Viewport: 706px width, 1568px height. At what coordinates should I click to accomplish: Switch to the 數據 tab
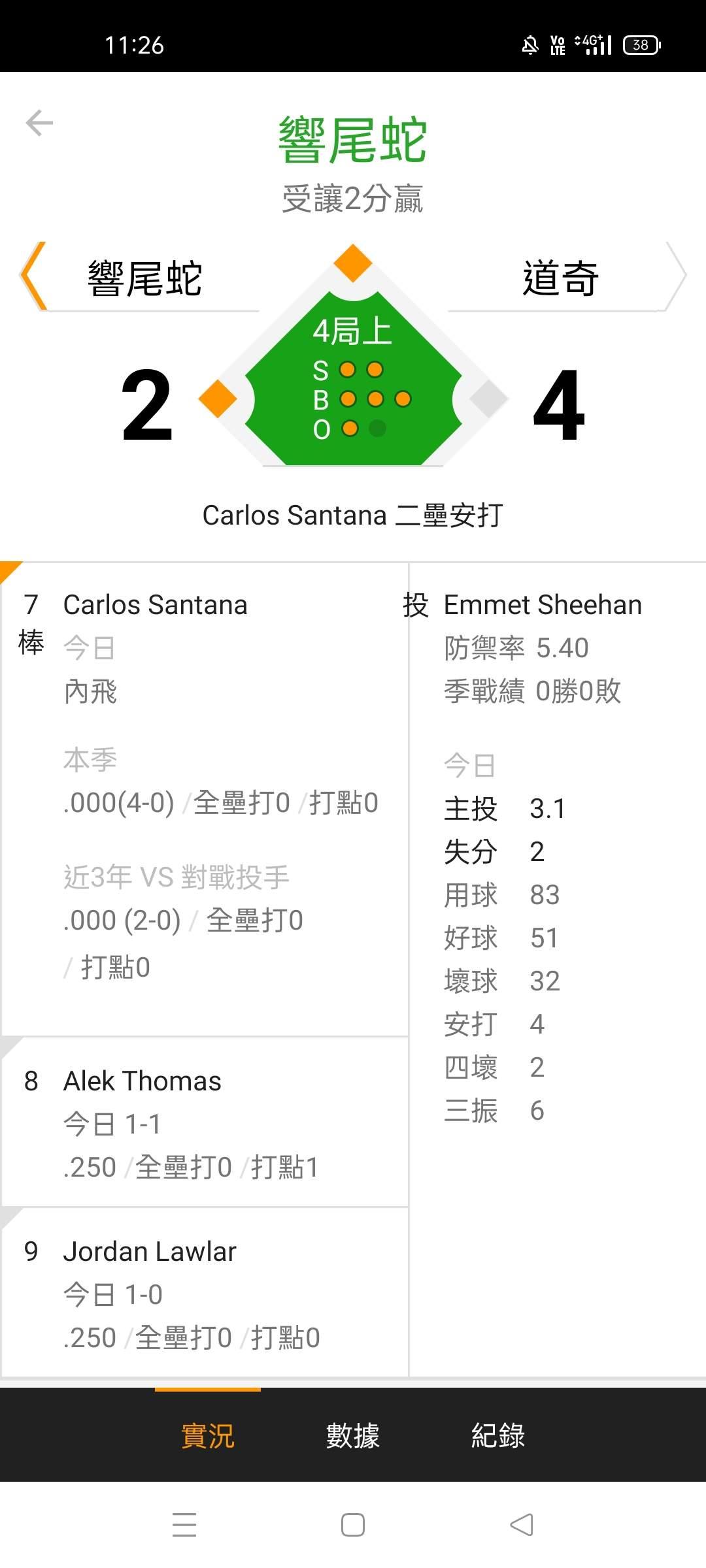[353, 1435]
